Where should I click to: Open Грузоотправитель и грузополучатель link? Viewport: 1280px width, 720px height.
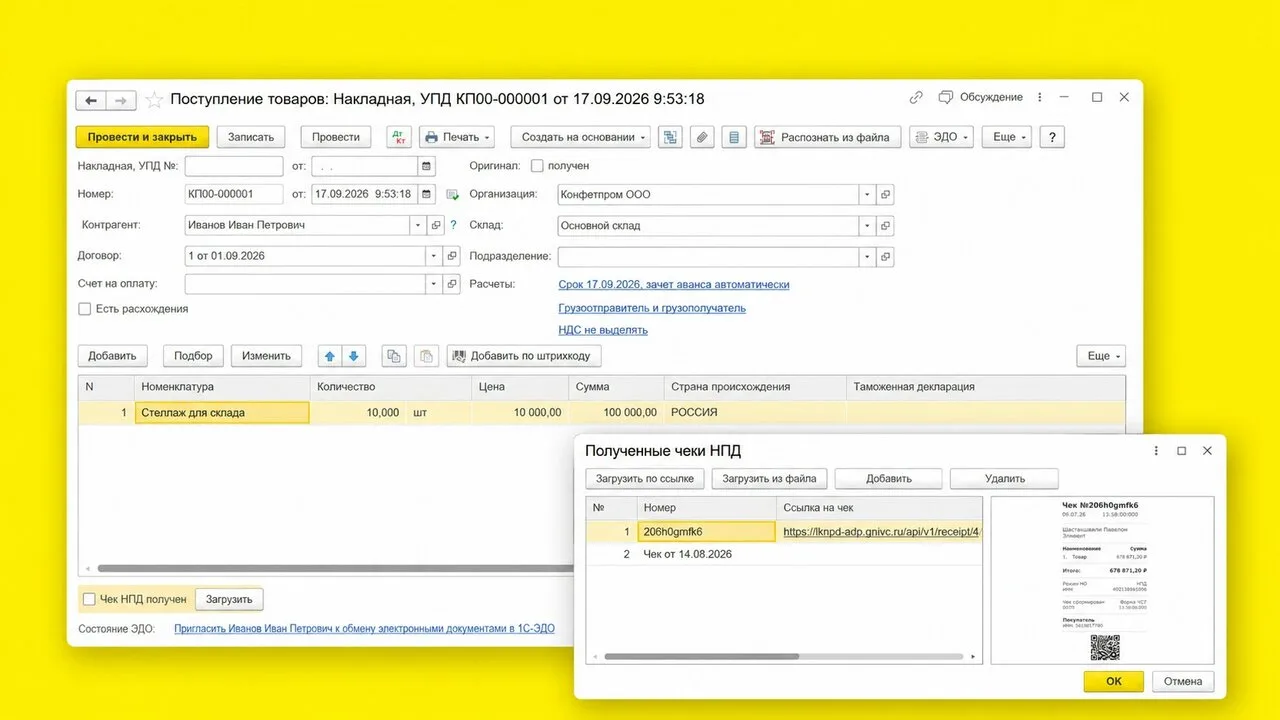(x=652, y=308)
